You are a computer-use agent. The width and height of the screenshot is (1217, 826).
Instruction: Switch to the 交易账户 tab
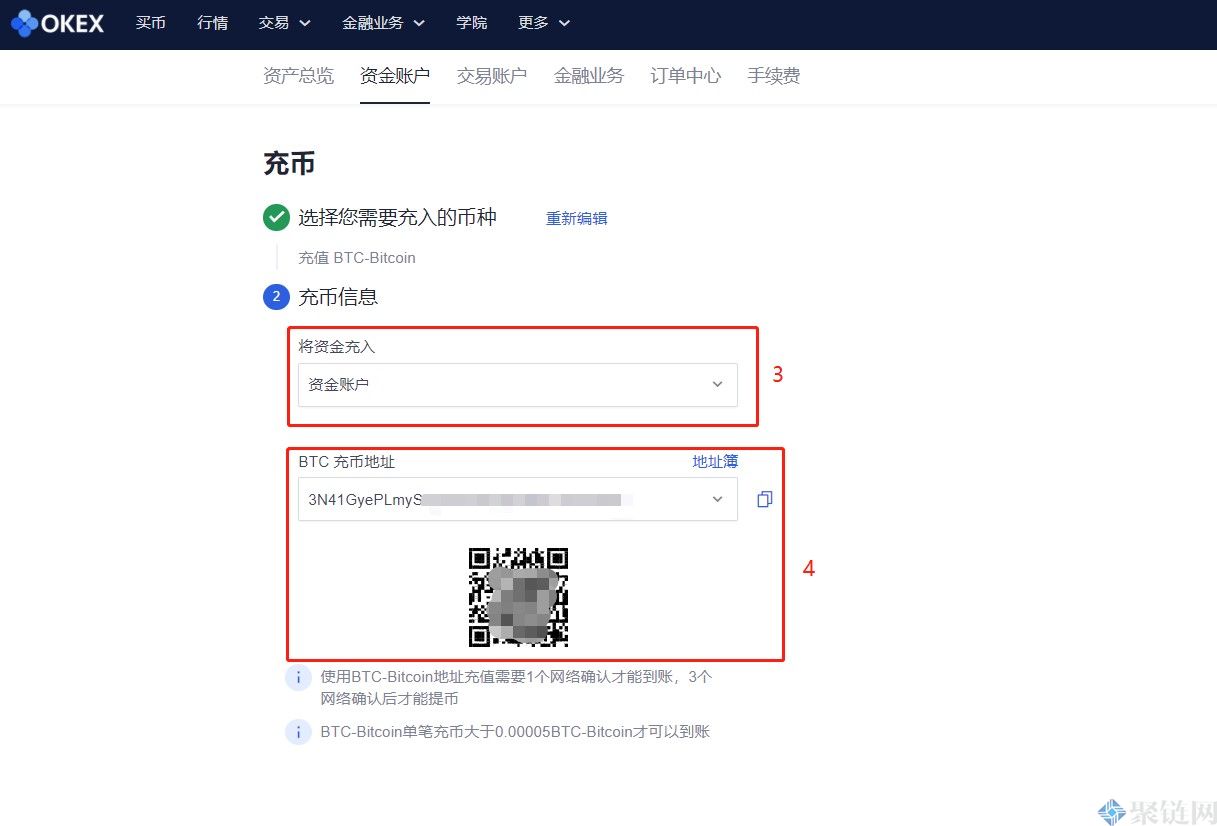click(x=492, y=76)
